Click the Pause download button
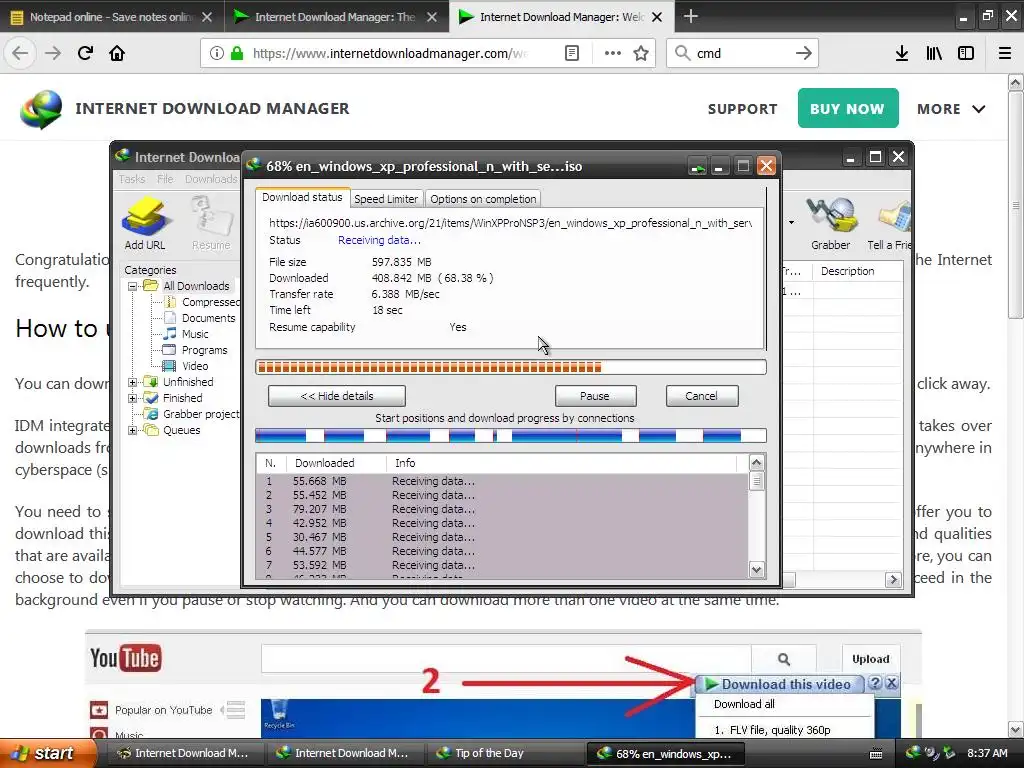This screenshot has height=768, width=1024. 595,396
